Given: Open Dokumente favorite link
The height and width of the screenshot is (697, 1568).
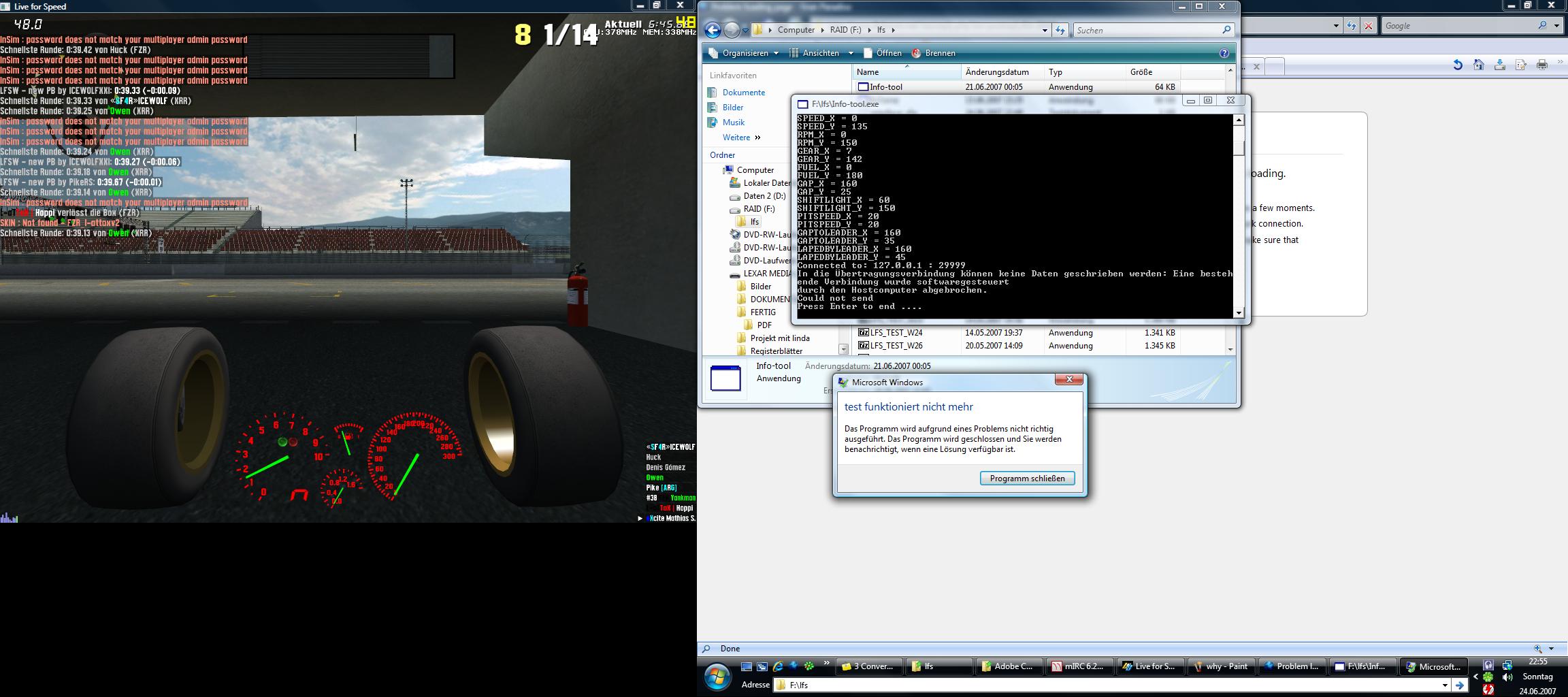Looking at the screenshot, I should point(743,93).
